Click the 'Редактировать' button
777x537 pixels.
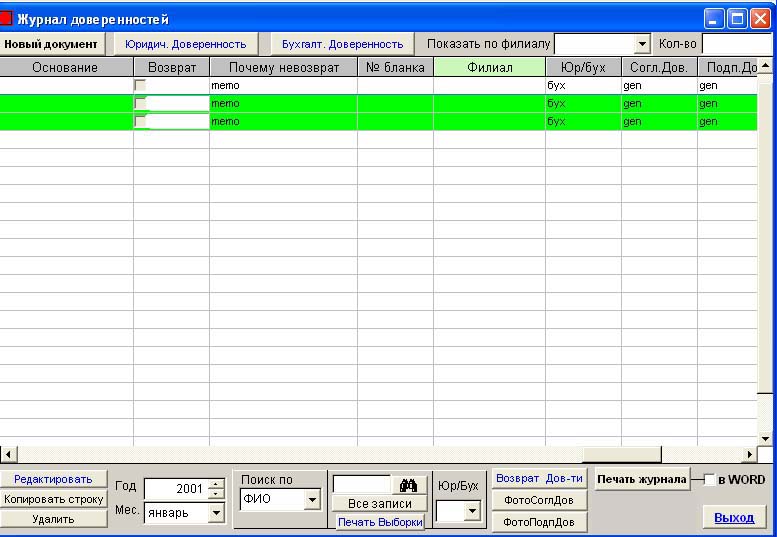(x=53, y=479)
